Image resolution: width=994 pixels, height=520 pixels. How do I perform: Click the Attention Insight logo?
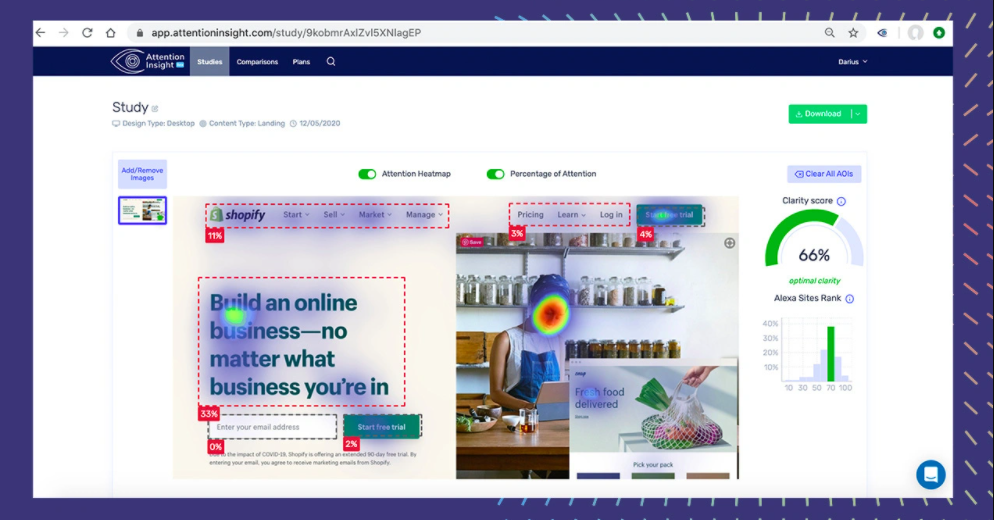click(148, 61)
